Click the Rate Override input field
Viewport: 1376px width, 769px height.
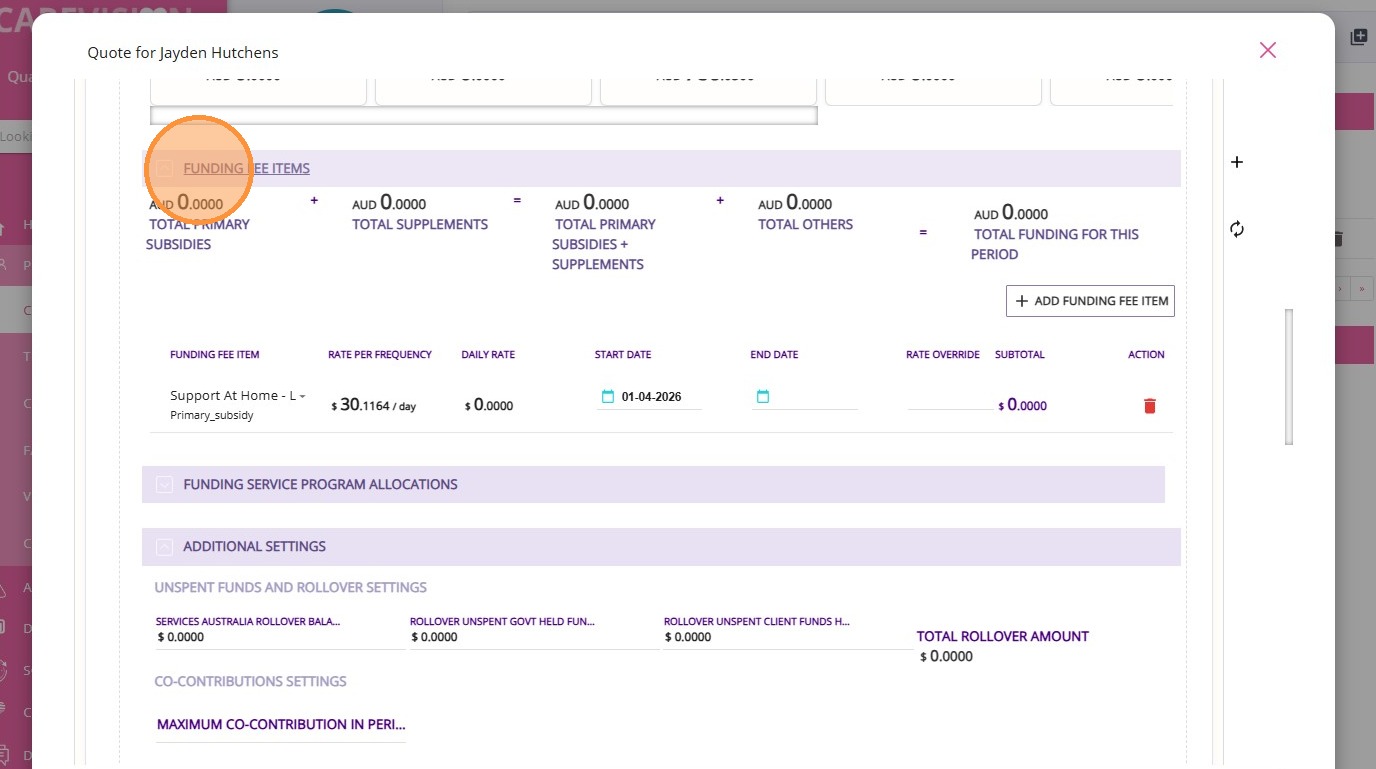950,398
